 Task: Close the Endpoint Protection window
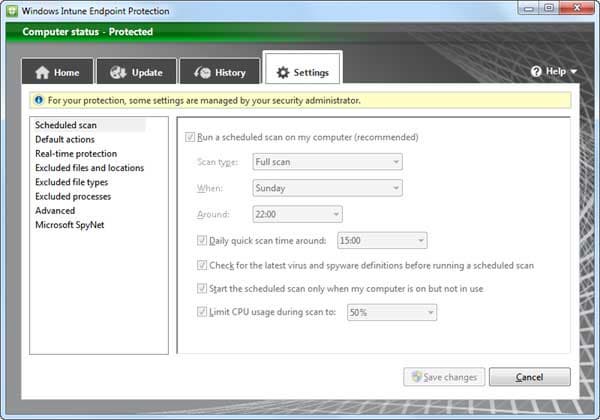click(577, 8)
